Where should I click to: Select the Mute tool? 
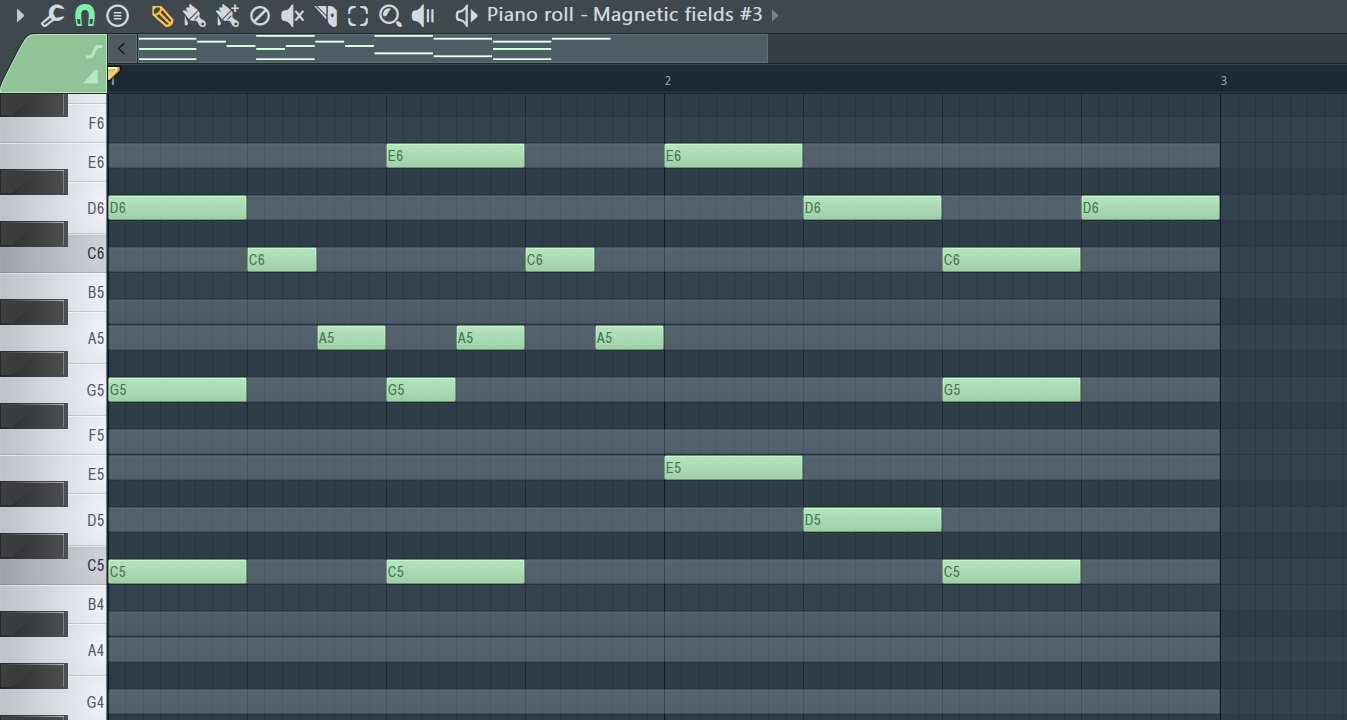point(292,15)
